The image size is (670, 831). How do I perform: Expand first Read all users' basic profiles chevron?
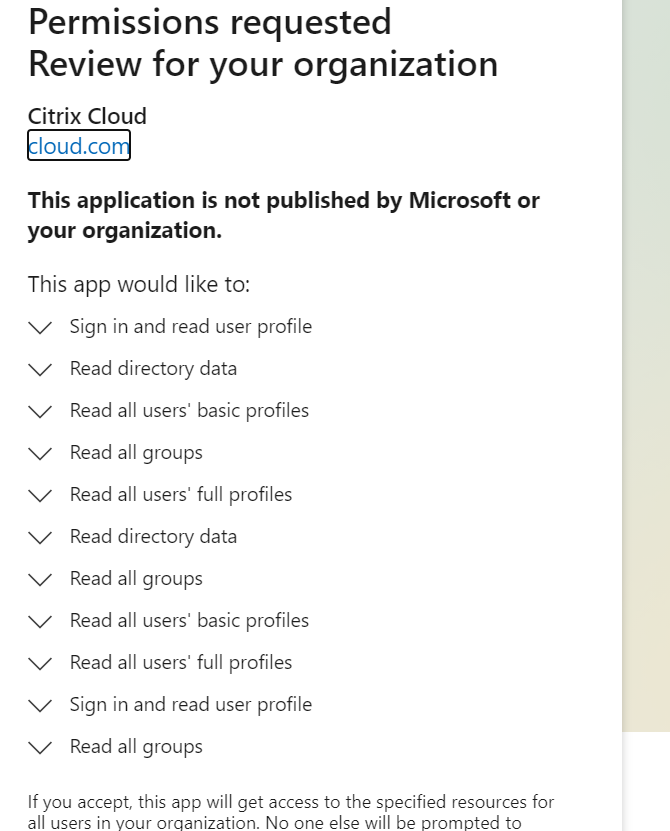click(40, 411)
